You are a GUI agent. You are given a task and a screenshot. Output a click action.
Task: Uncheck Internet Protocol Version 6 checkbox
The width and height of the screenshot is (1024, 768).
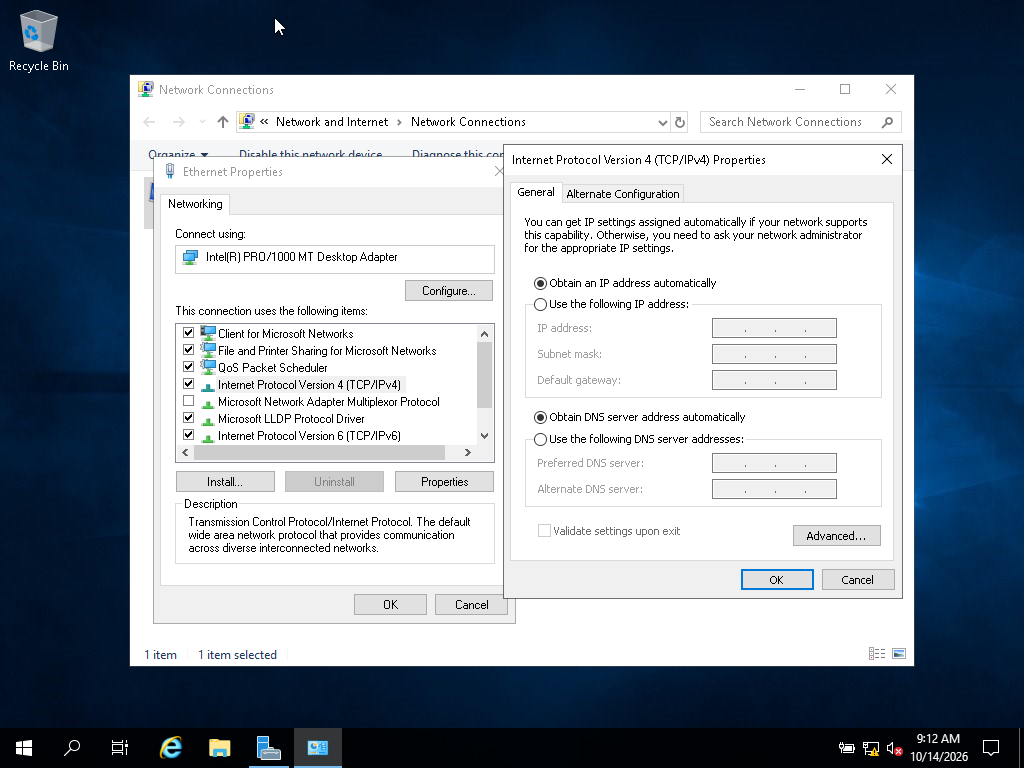[x=189, y=435]
